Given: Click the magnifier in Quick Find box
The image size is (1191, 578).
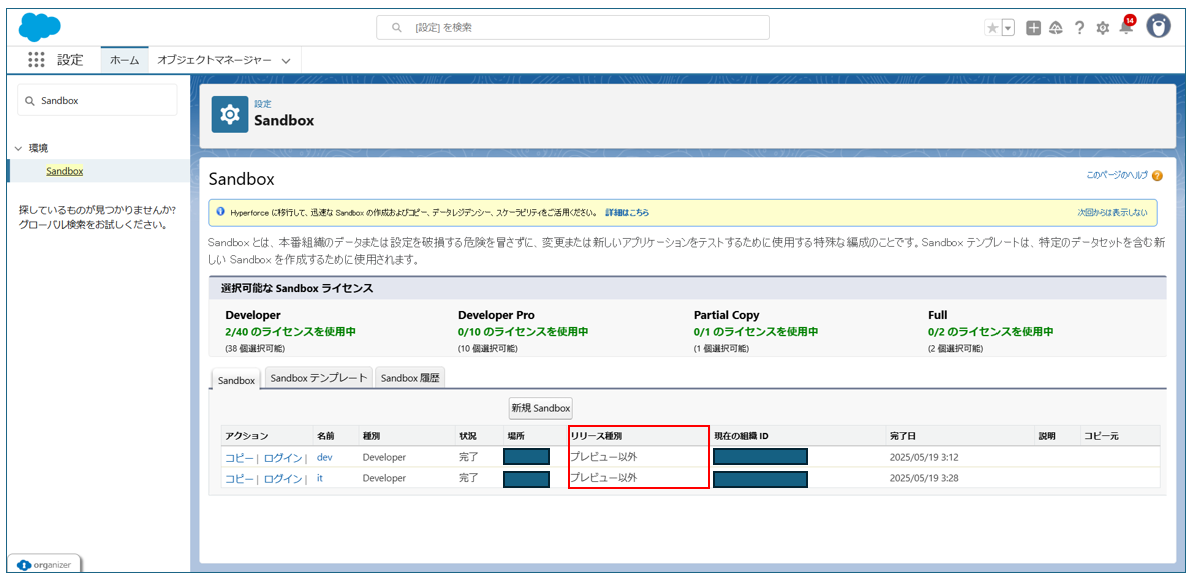Looking at the screenshot, I should pyautogui.click(x=30, y=100).
